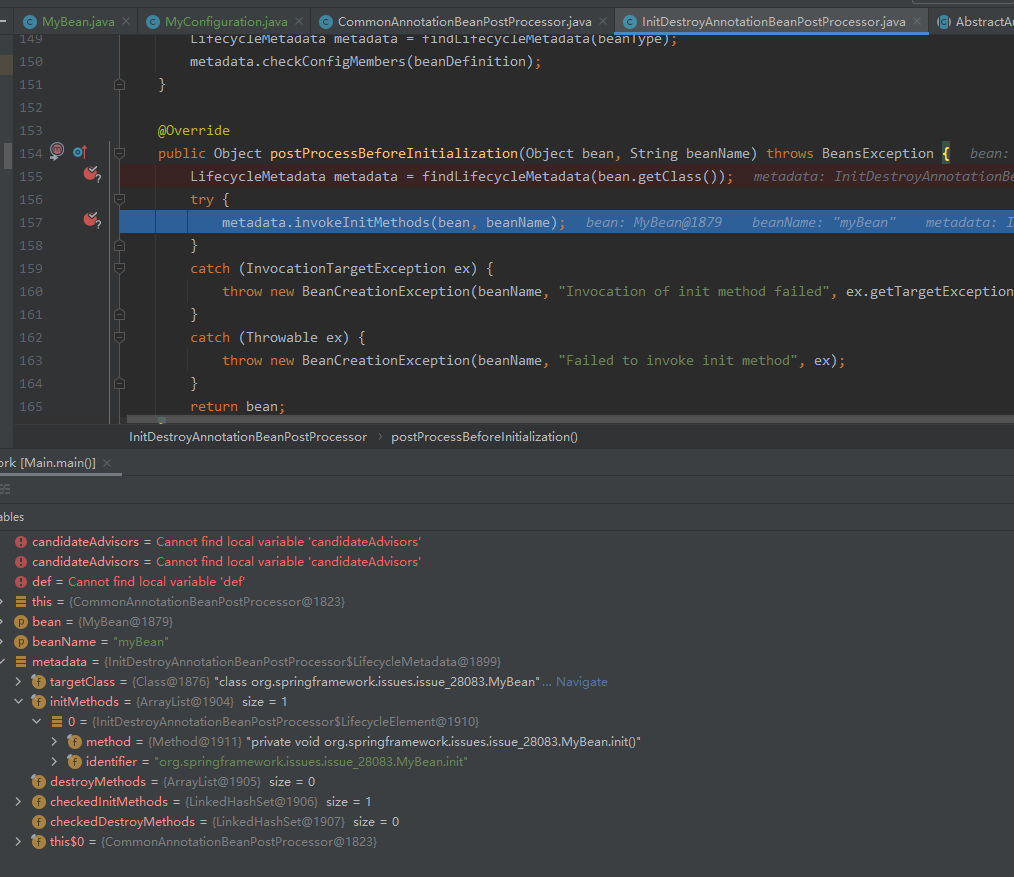1014x877 pixels.
Task: Click the "Failed to invoke init method" string
Action: tap(678, 361)
